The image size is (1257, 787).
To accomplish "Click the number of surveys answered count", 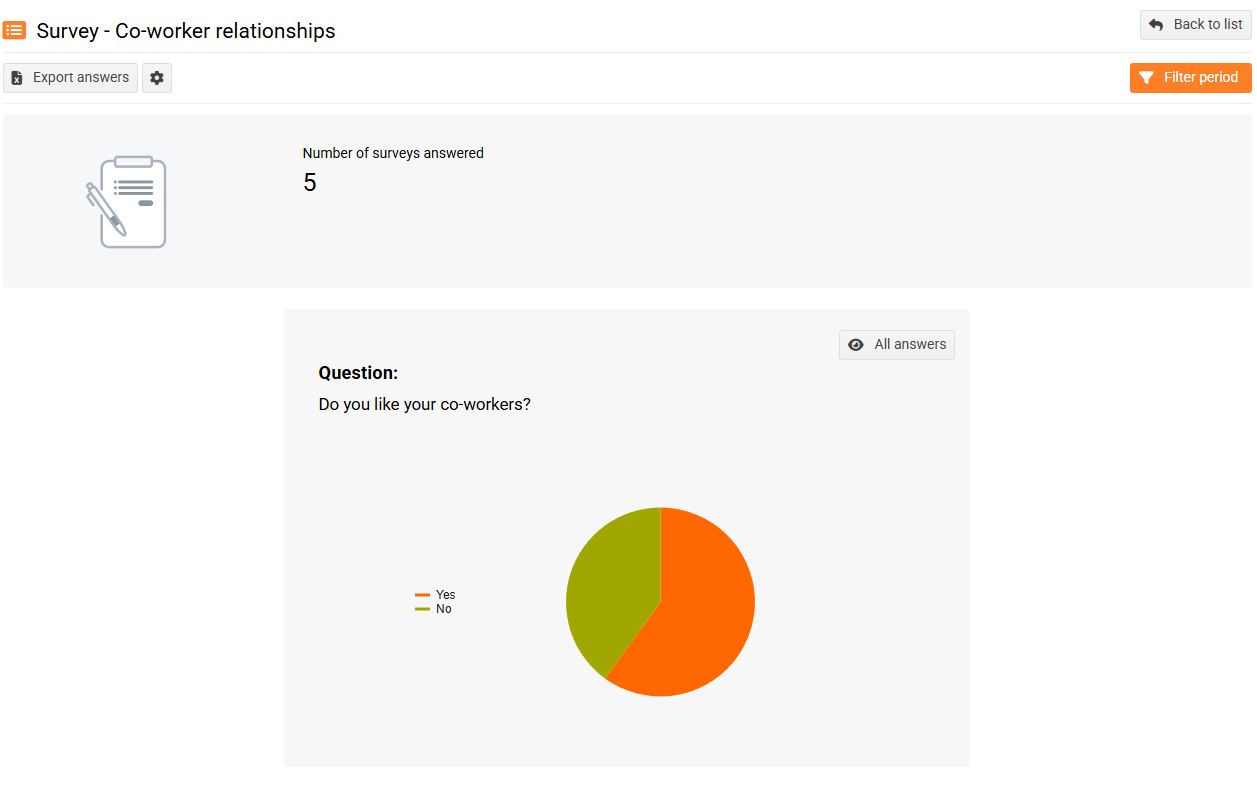I will point(310,183).
